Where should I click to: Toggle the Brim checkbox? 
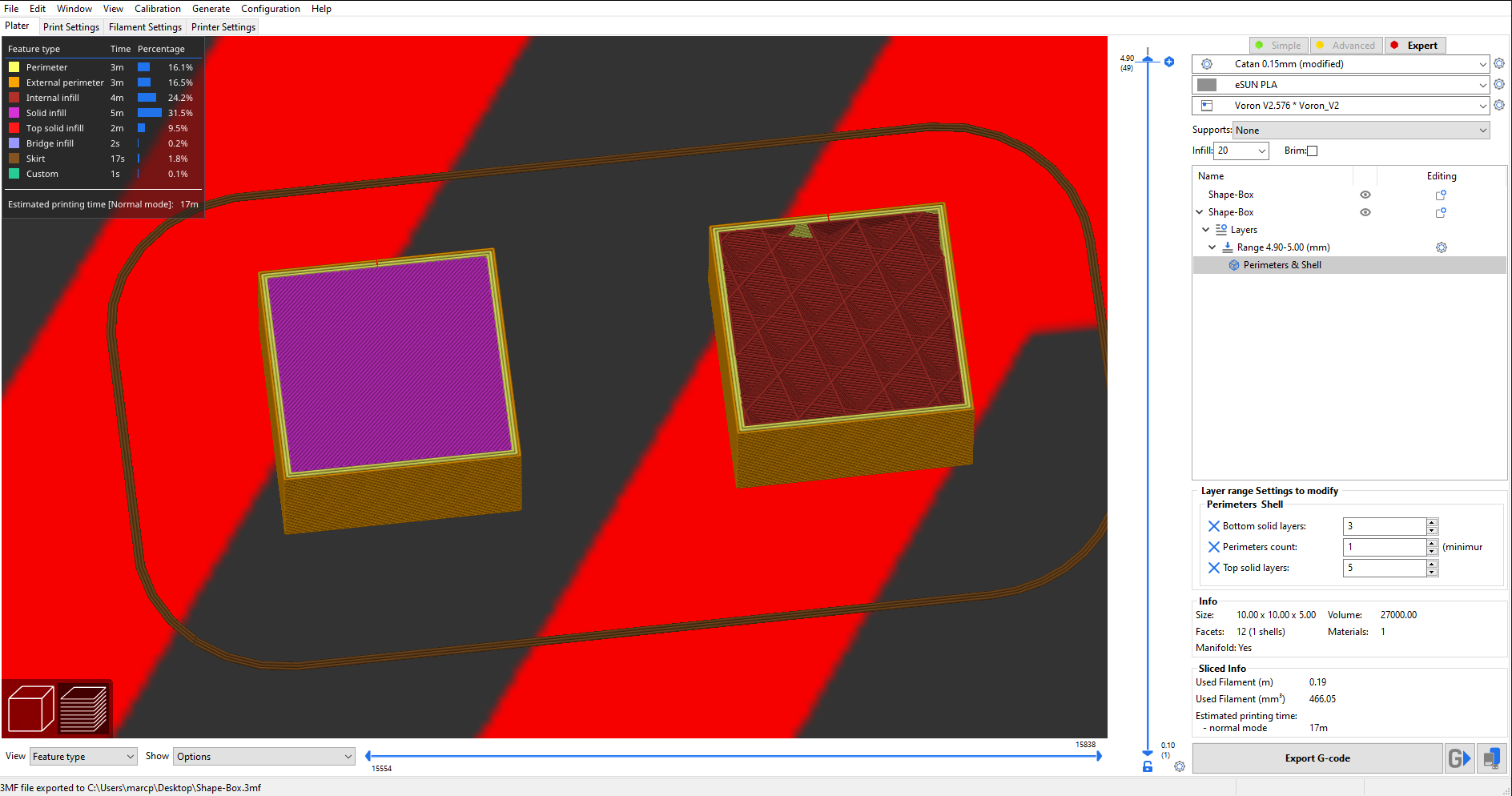pos(1312,151)
